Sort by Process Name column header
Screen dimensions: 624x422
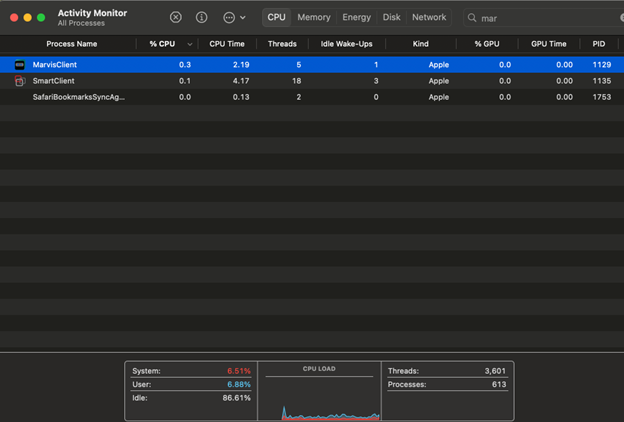[72, 44]
